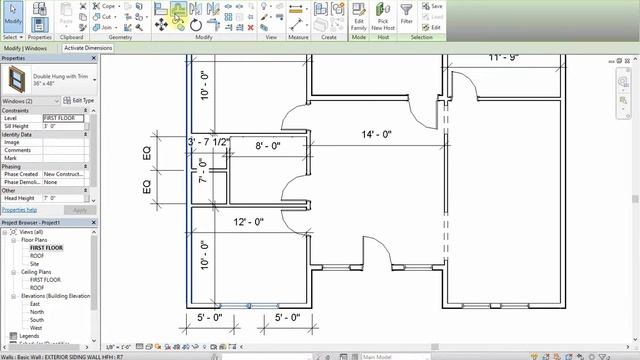Open the Properties help link
This screenshot has width=640, height=360.
pos(19,210)
